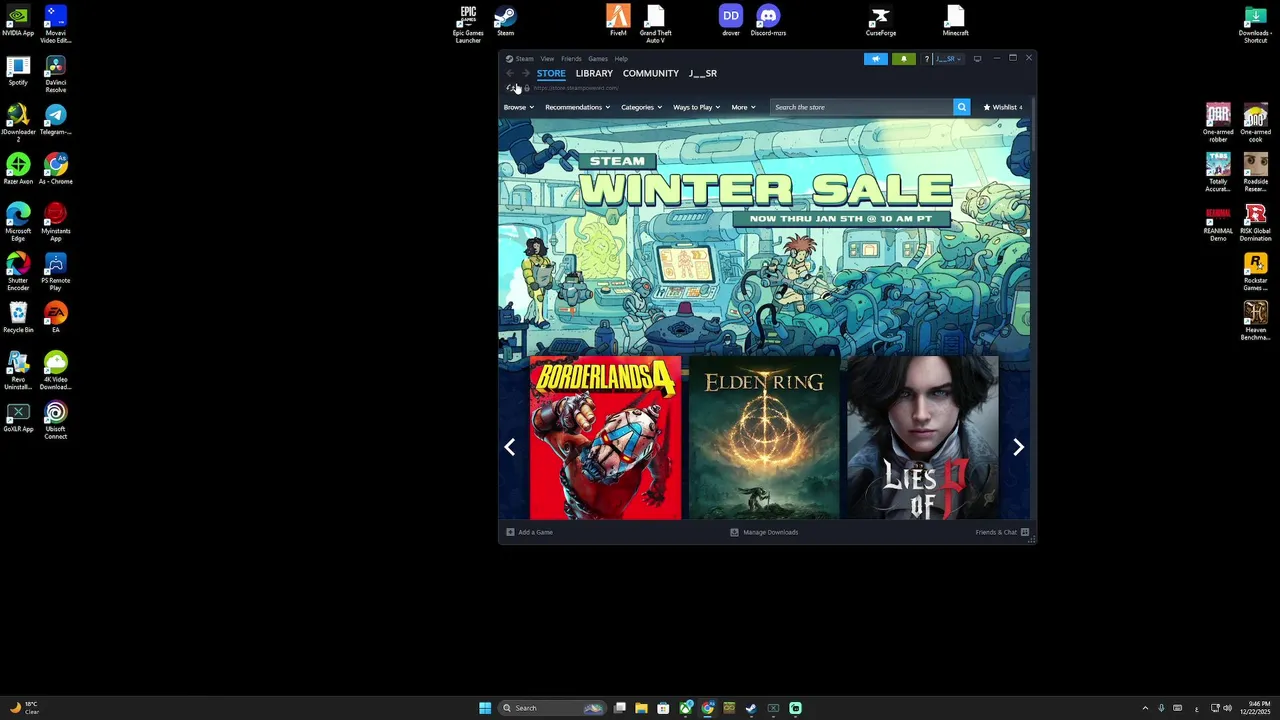
Task: Open the Recycle Bin
Action: 18,317
